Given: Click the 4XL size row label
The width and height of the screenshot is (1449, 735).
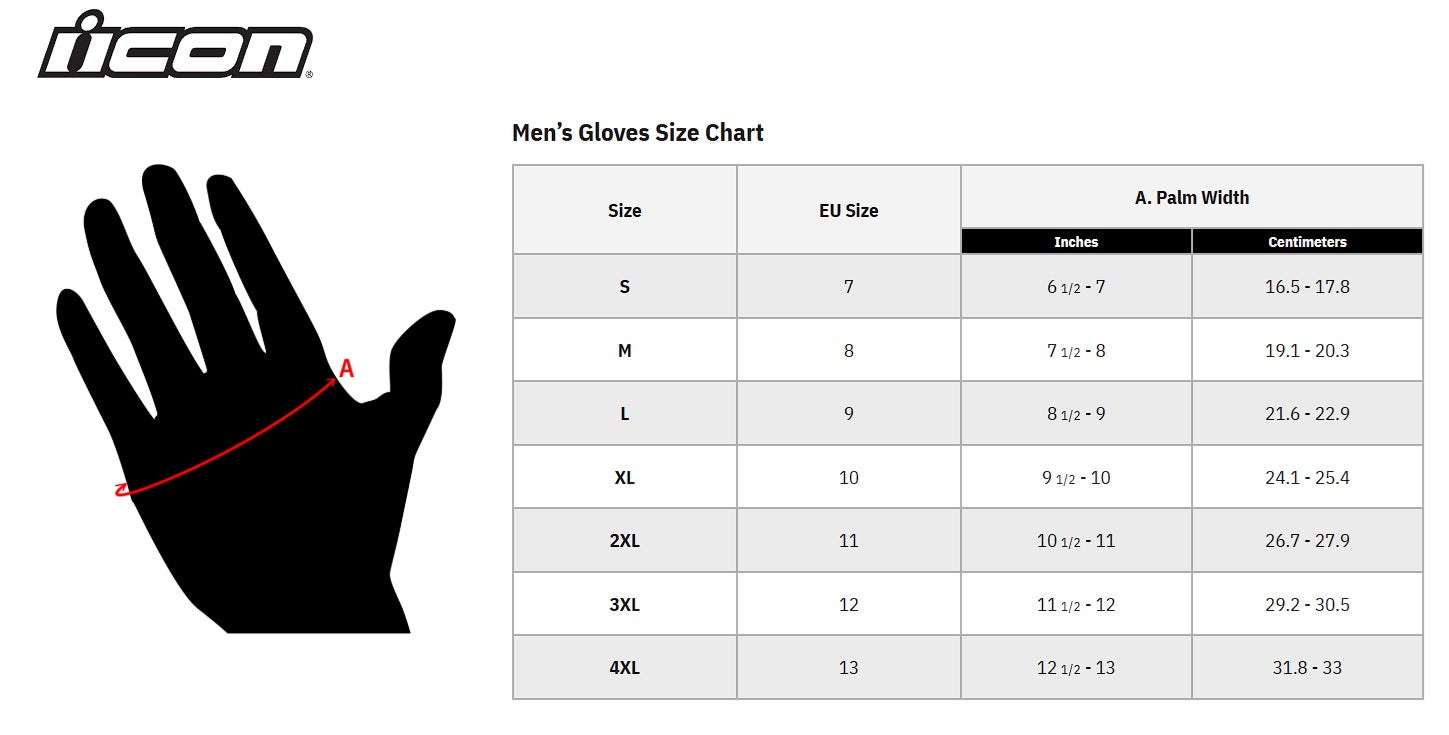Looking at the screenshot, I should click(x=624, y=668).
